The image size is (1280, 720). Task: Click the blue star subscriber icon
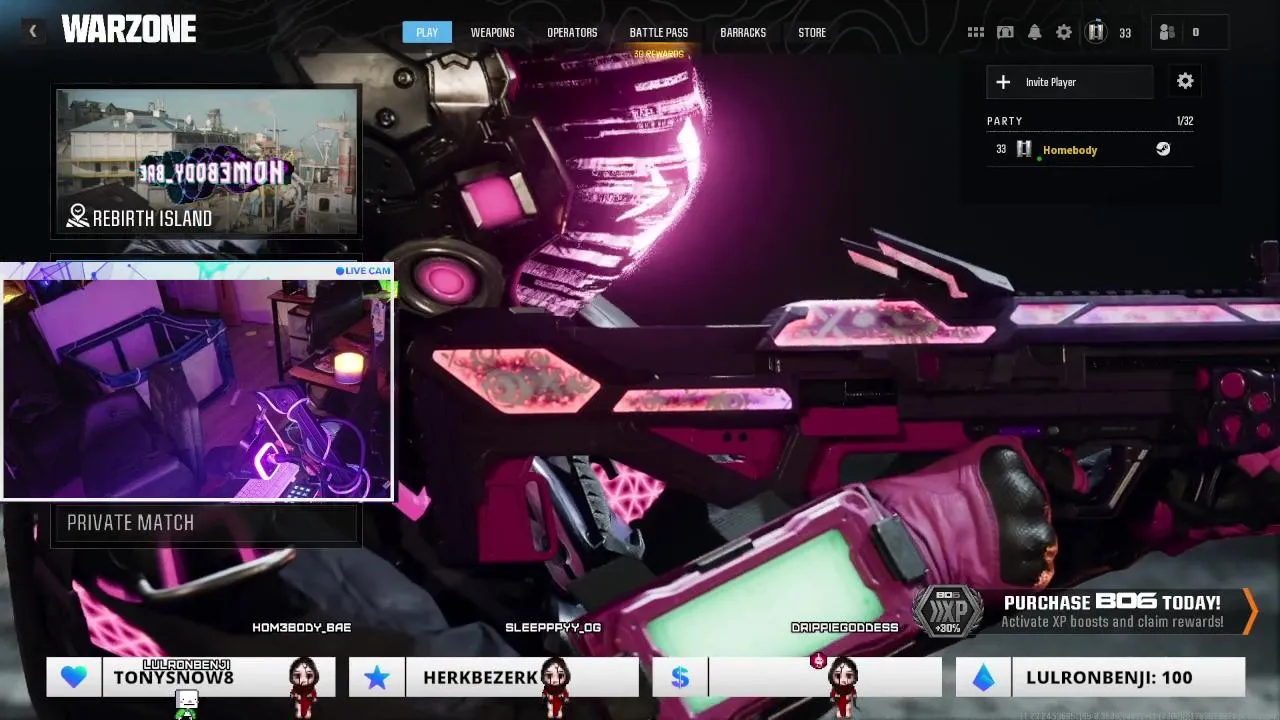point(376,677)
